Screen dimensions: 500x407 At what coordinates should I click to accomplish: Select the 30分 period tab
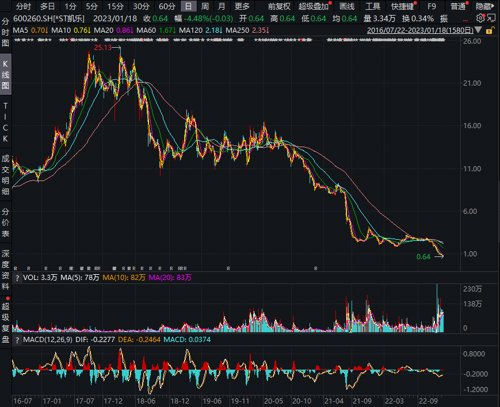141,6
